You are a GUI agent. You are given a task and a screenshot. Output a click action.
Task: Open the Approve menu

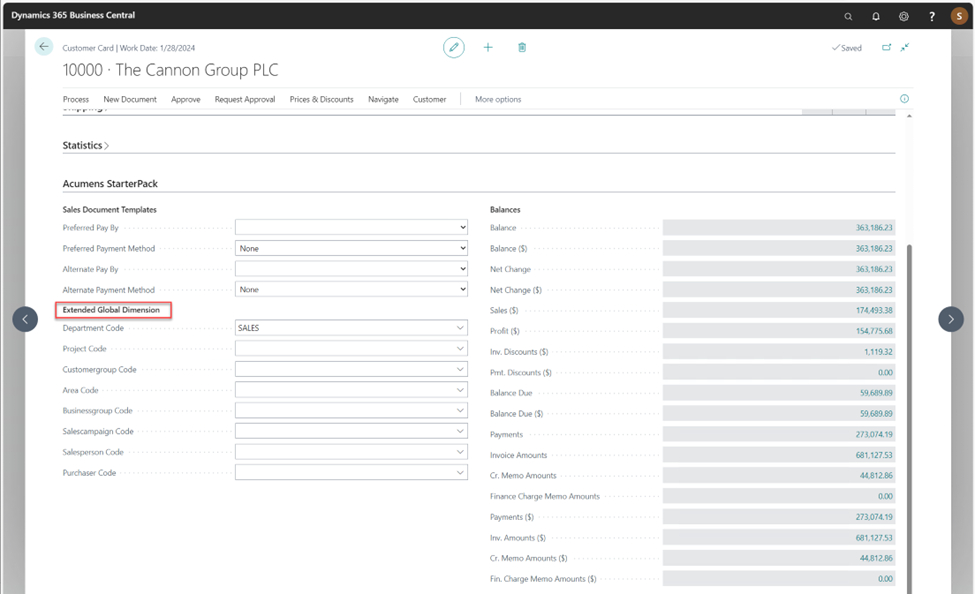[186, 100]
